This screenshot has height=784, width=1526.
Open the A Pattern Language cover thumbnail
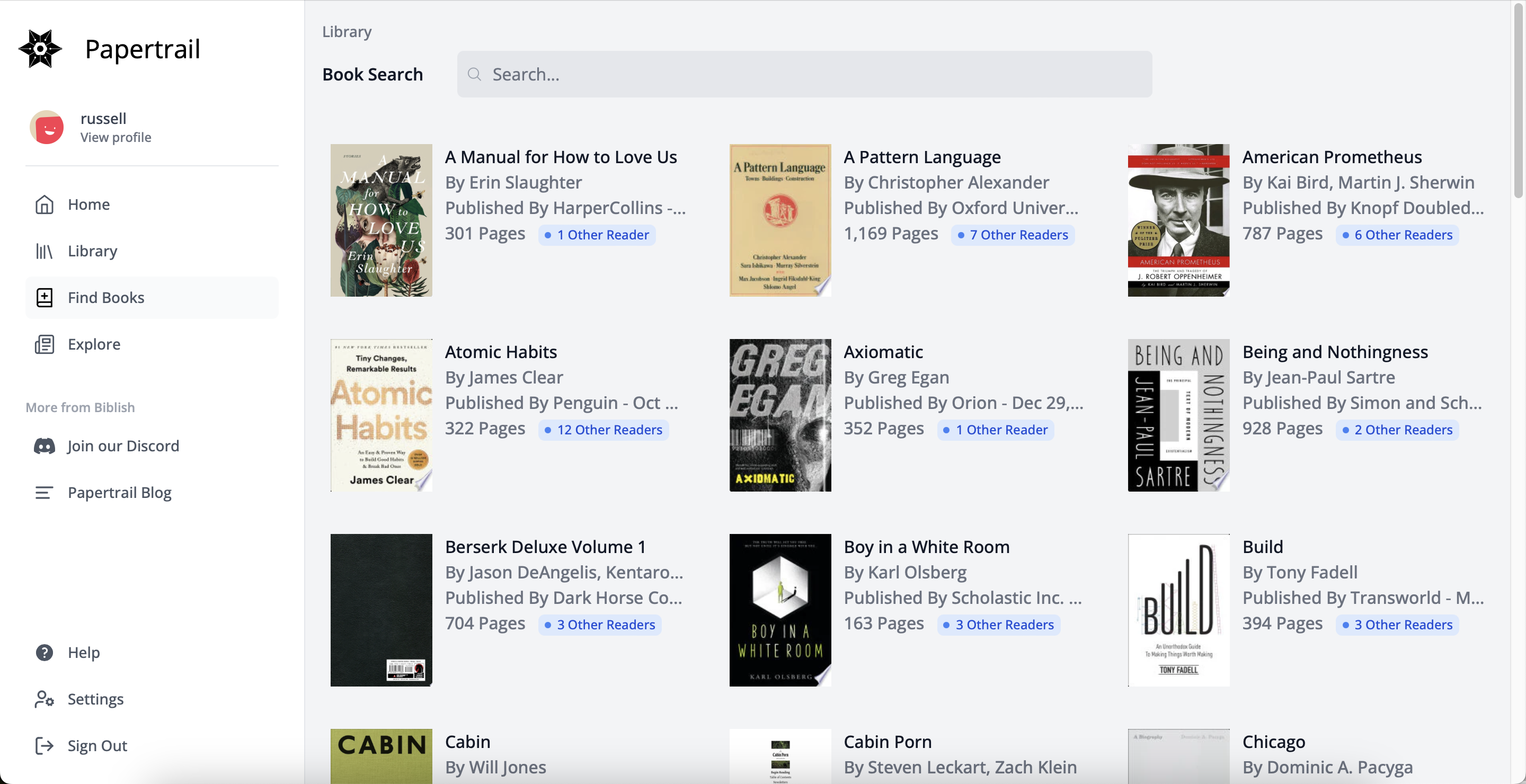pyautogui.click(x=780, y=220)
